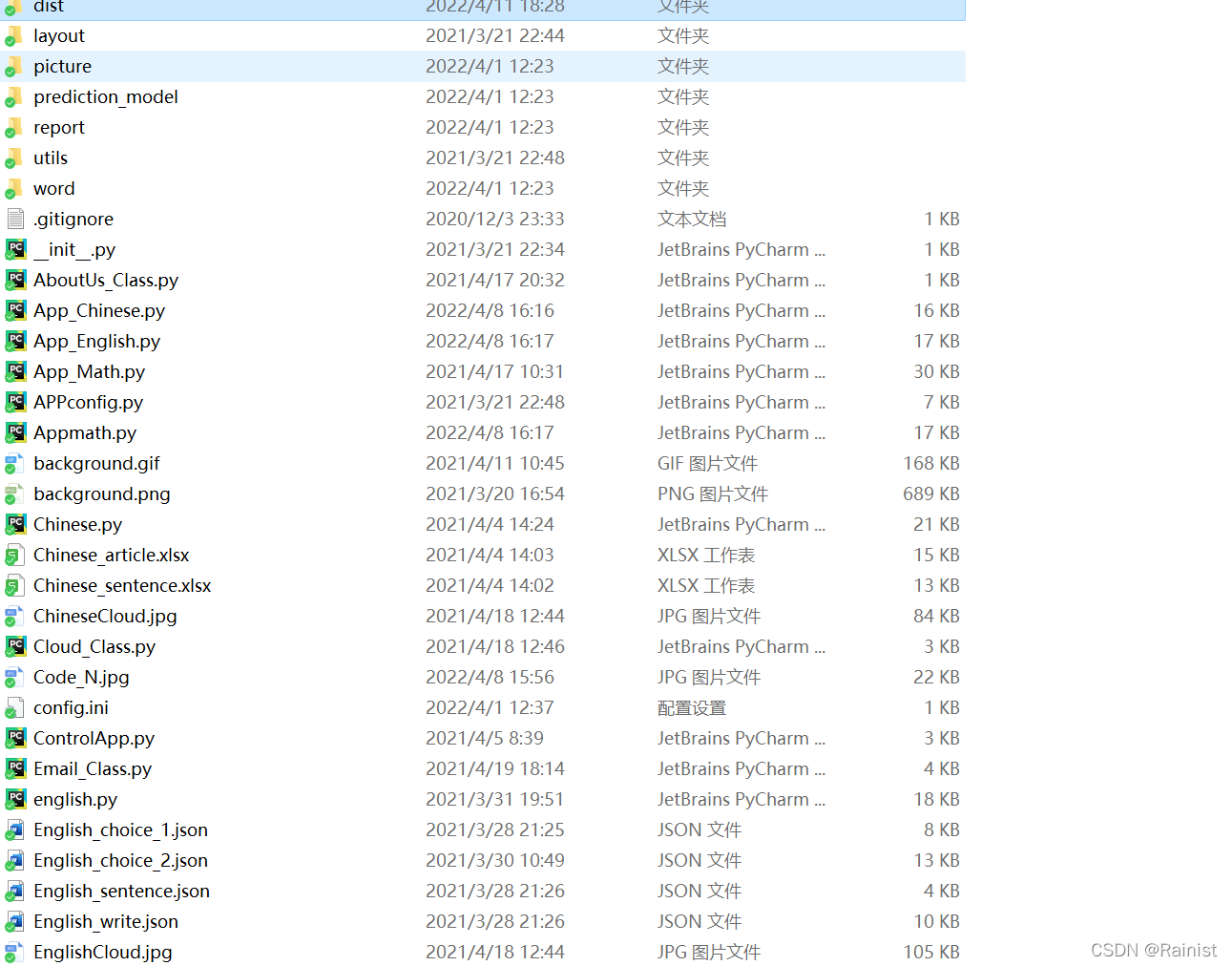Select the Email_Class.py file name
This screenshot has height=966, width=1232.
[93, 769]
